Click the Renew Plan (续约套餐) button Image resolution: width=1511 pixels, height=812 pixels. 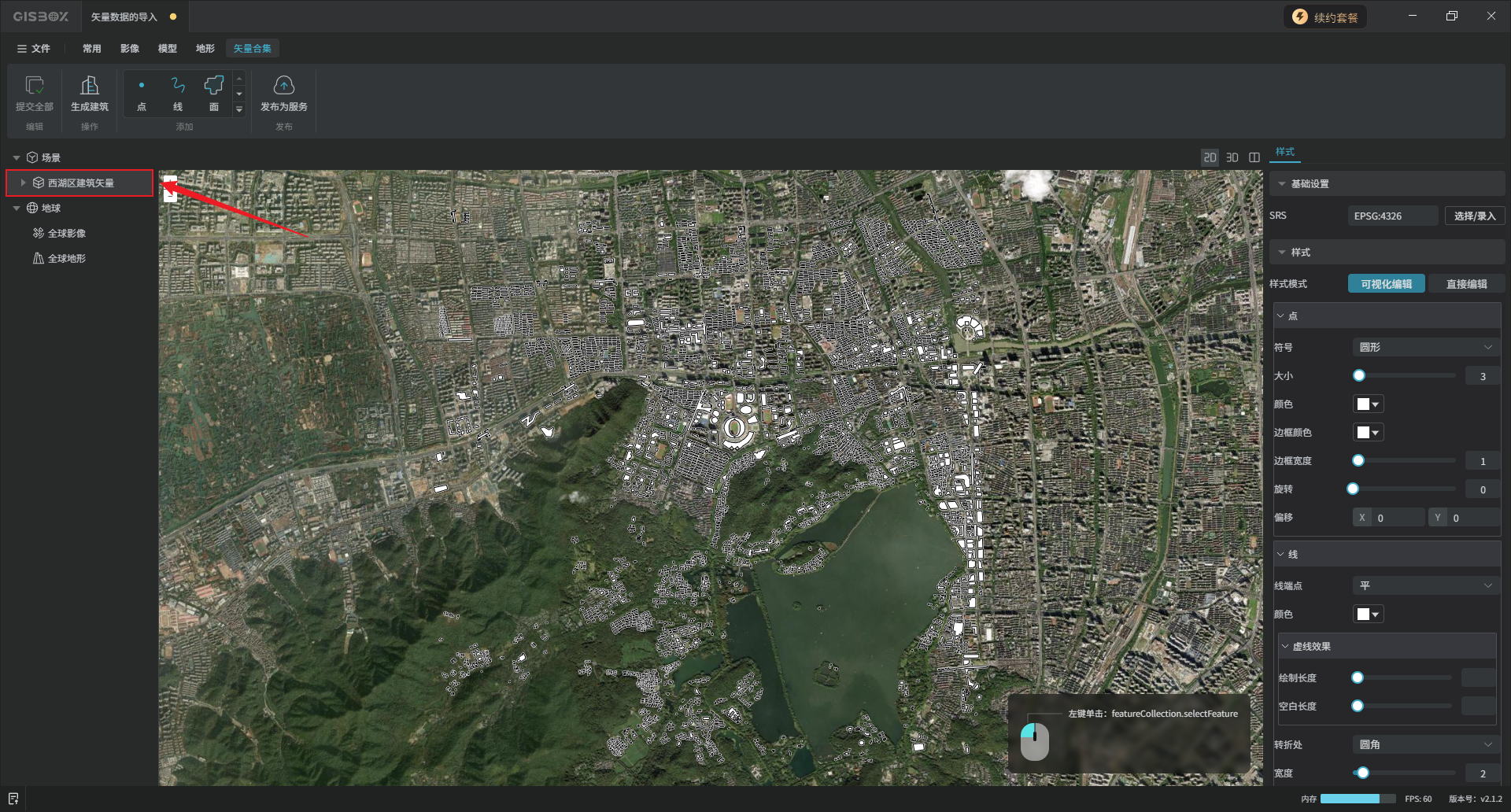click(1326, 17)
